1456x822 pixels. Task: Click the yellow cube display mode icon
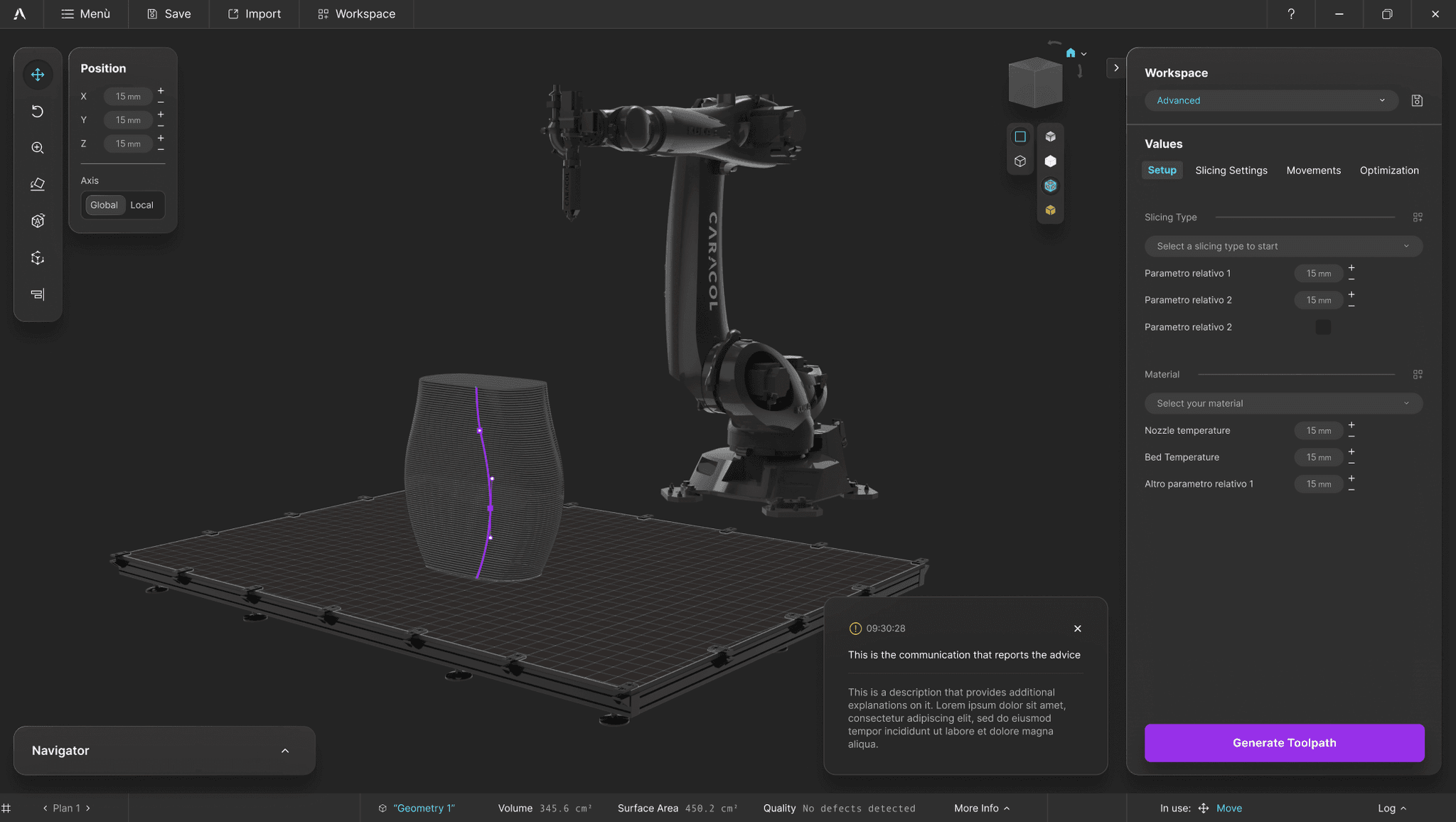(1050, 210)
